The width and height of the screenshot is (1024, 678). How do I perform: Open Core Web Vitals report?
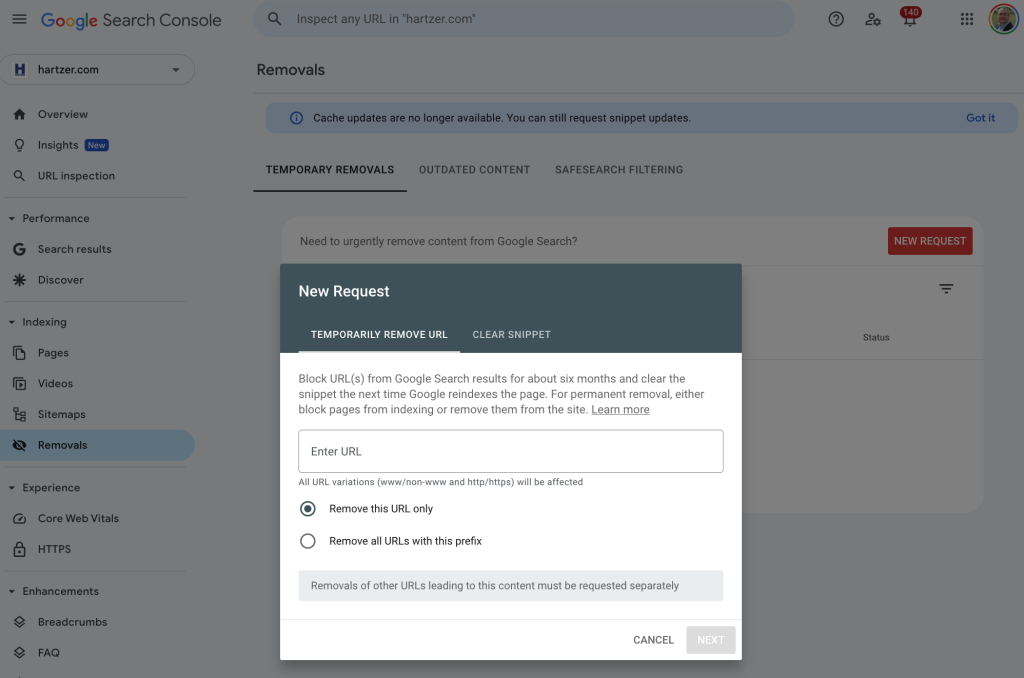pyautogui.click(x=78, y=519)
